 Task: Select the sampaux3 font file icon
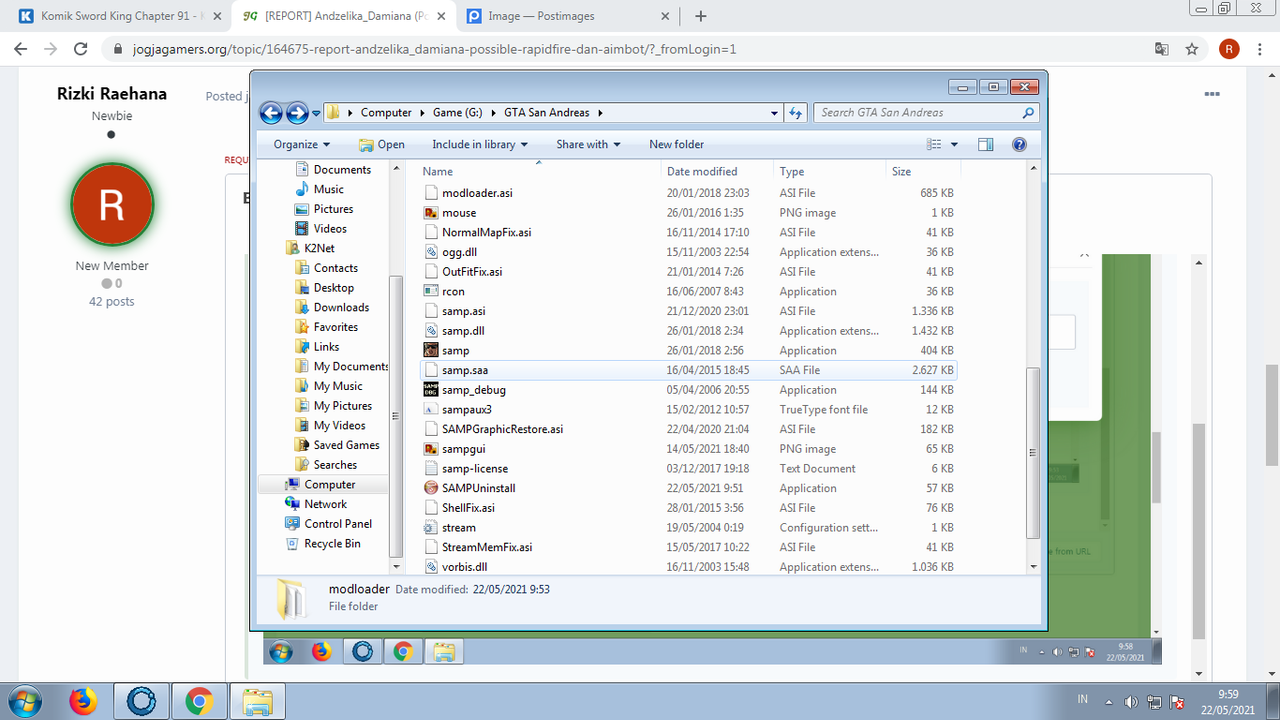(x=431, y=409)
